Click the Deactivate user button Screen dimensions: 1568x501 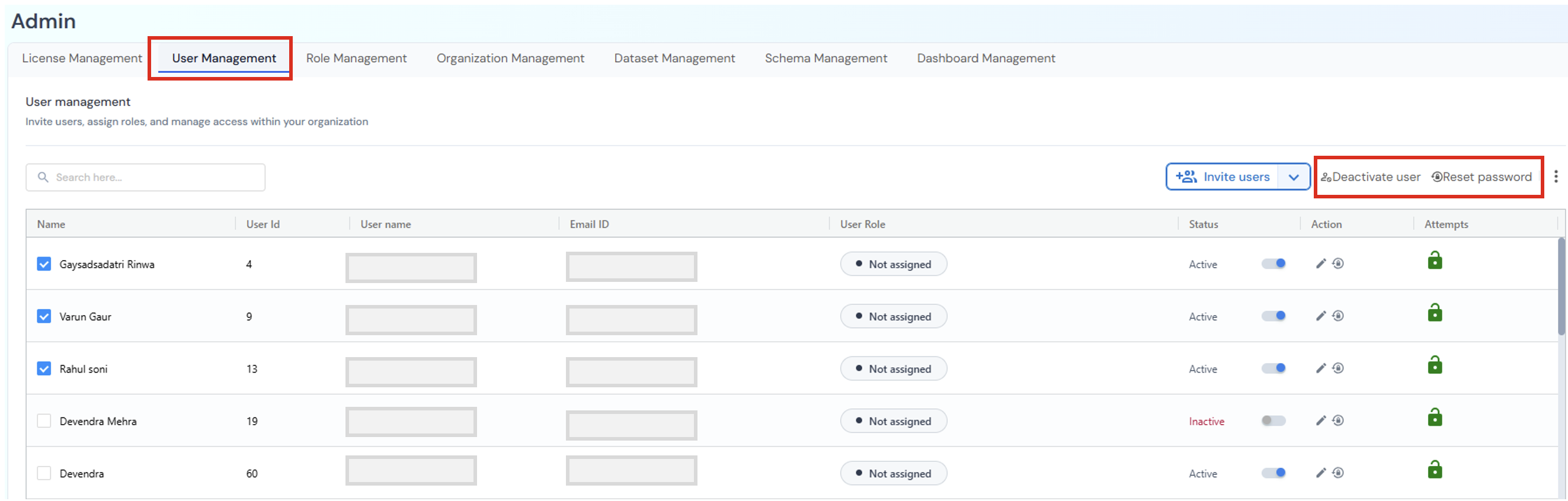click(1370, 177)
